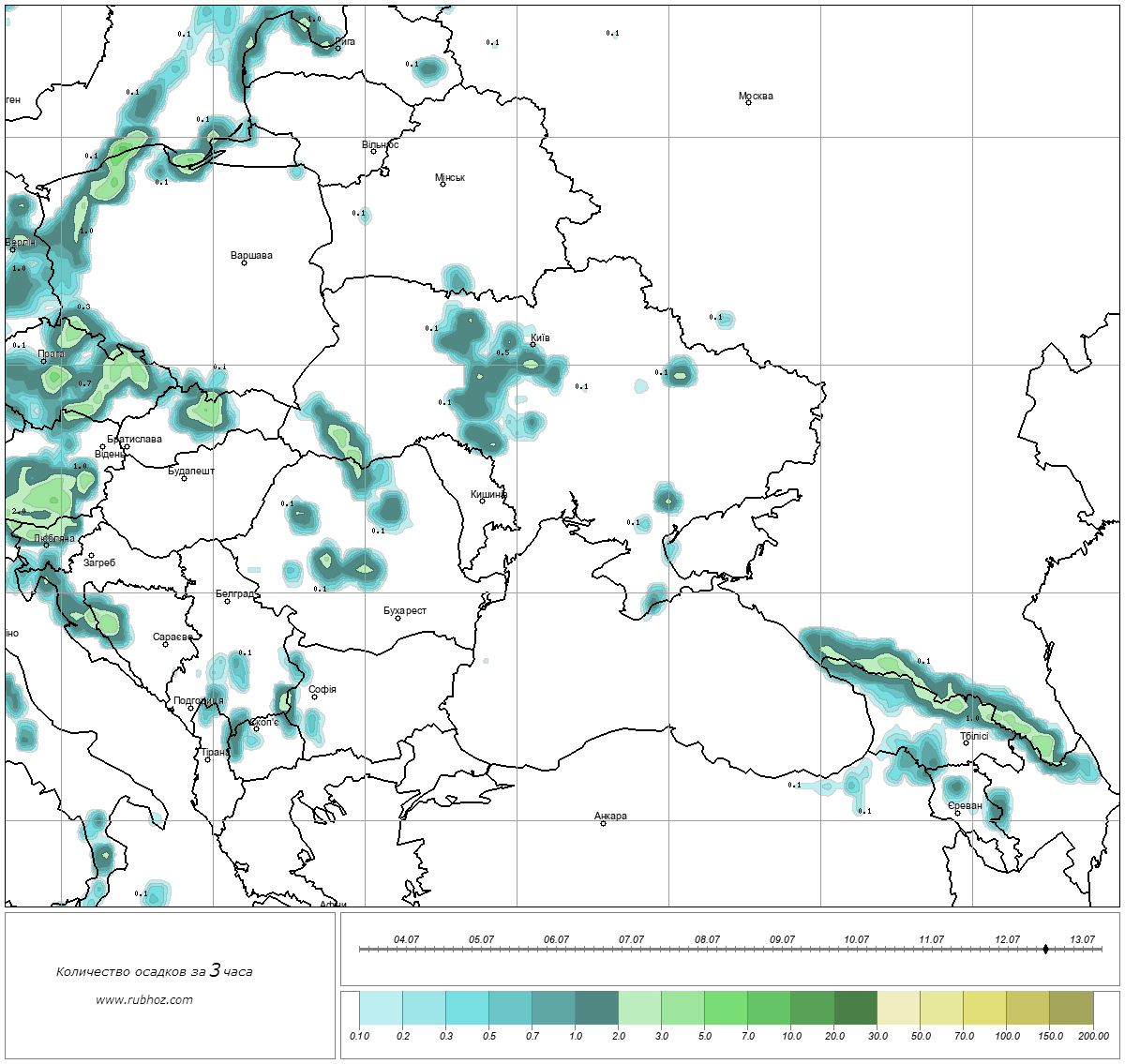
Task: Select the Chisinau city marker
Action: (x=482, y=501)
